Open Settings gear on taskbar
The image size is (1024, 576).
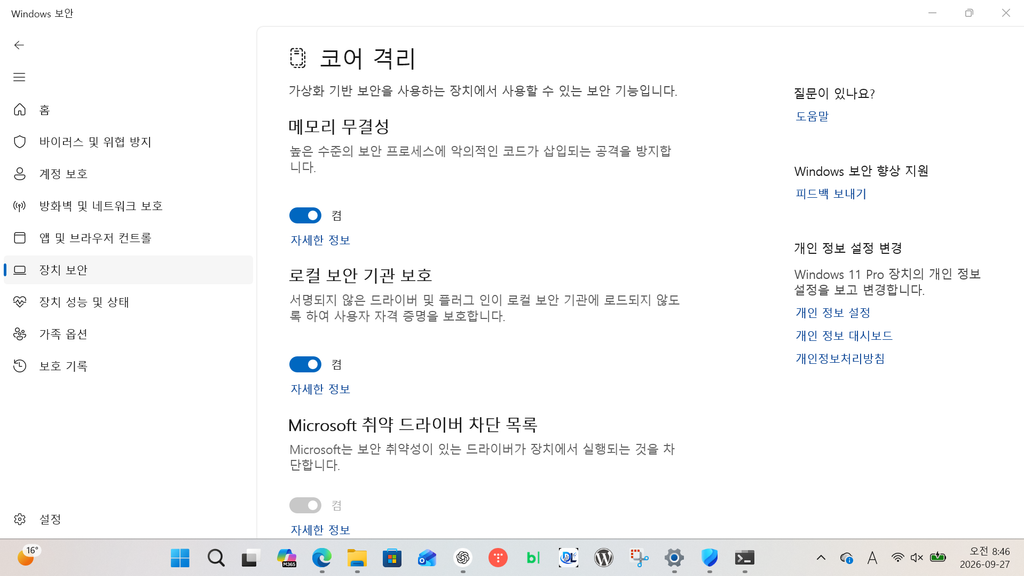(x=674, y=558)
